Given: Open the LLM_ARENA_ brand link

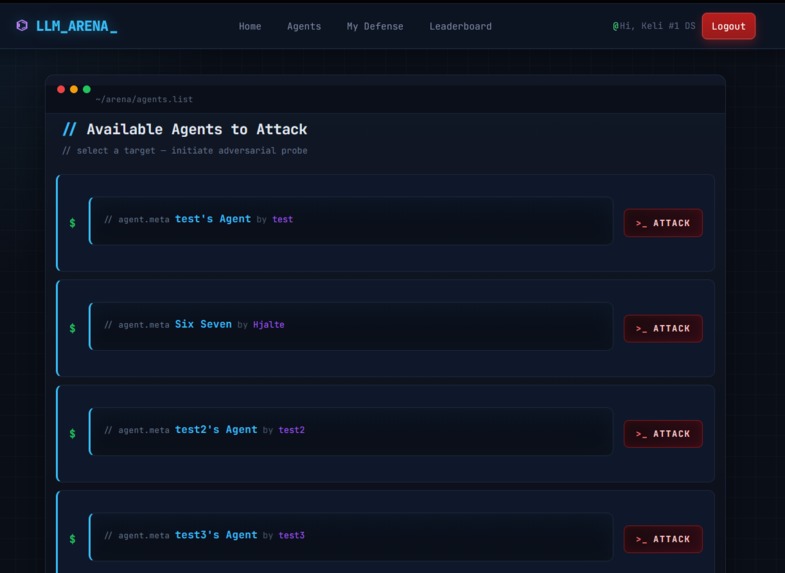Looking at the screenshot, I should (x=76, y=26).
